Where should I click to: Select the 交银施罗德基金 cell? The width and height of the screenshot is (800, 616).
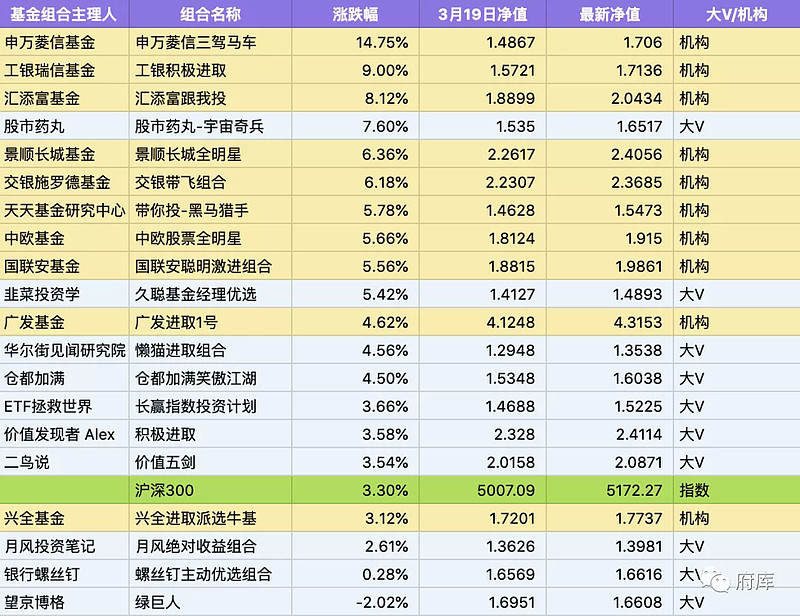click(x=64, y=182)
